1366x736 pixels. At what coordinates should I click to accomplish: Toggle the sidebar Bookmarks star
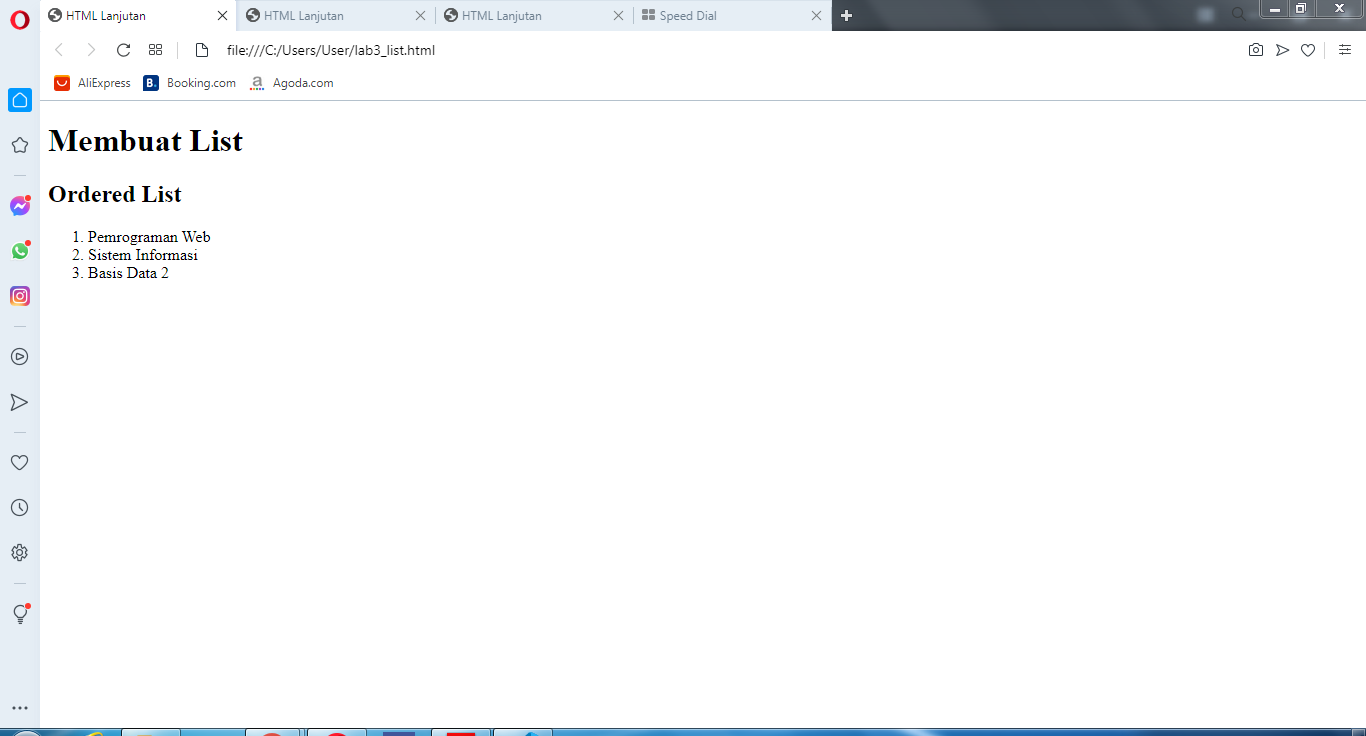[20, 145]
